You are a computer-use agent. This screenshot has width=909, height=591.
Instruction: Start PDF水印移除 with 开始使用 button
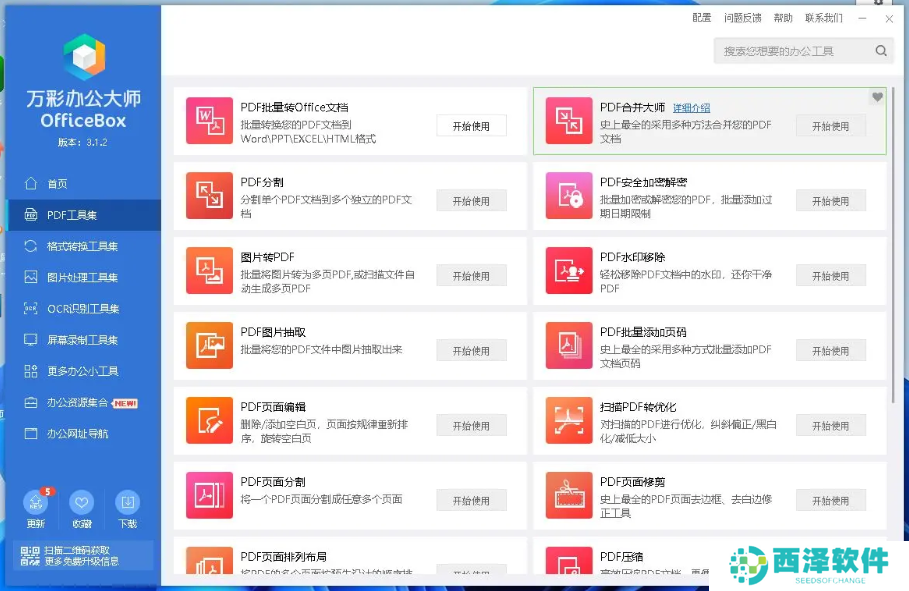click(831, 275)
